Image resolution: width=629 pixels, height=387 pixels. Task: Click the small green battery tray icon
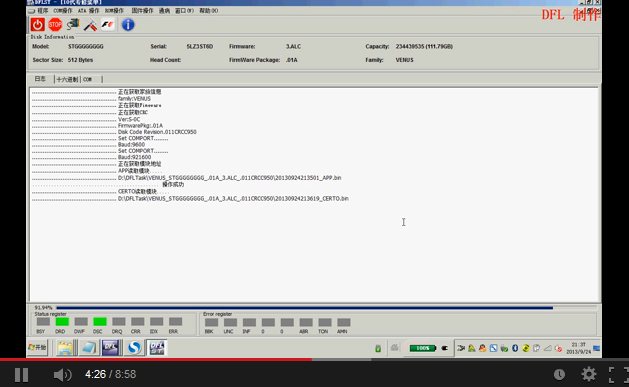click(378, 348)
